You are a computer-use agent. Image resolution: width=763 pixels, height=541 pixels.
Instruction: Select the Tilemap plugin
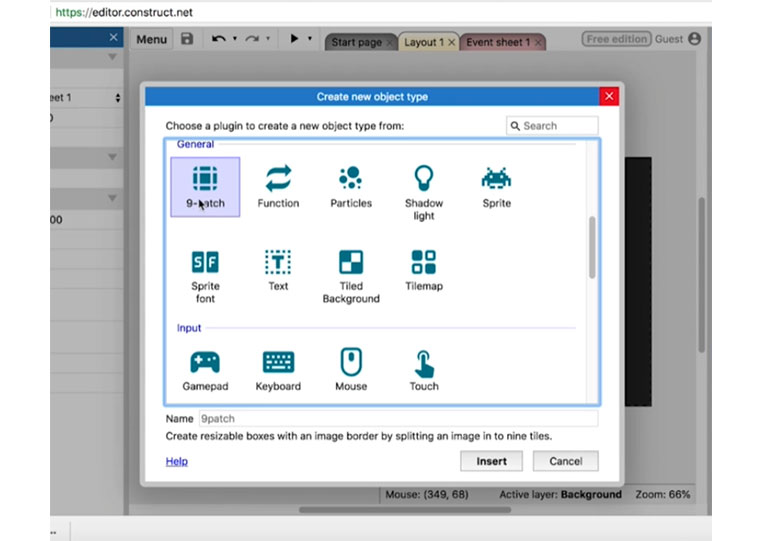click(x=424, y=270)
